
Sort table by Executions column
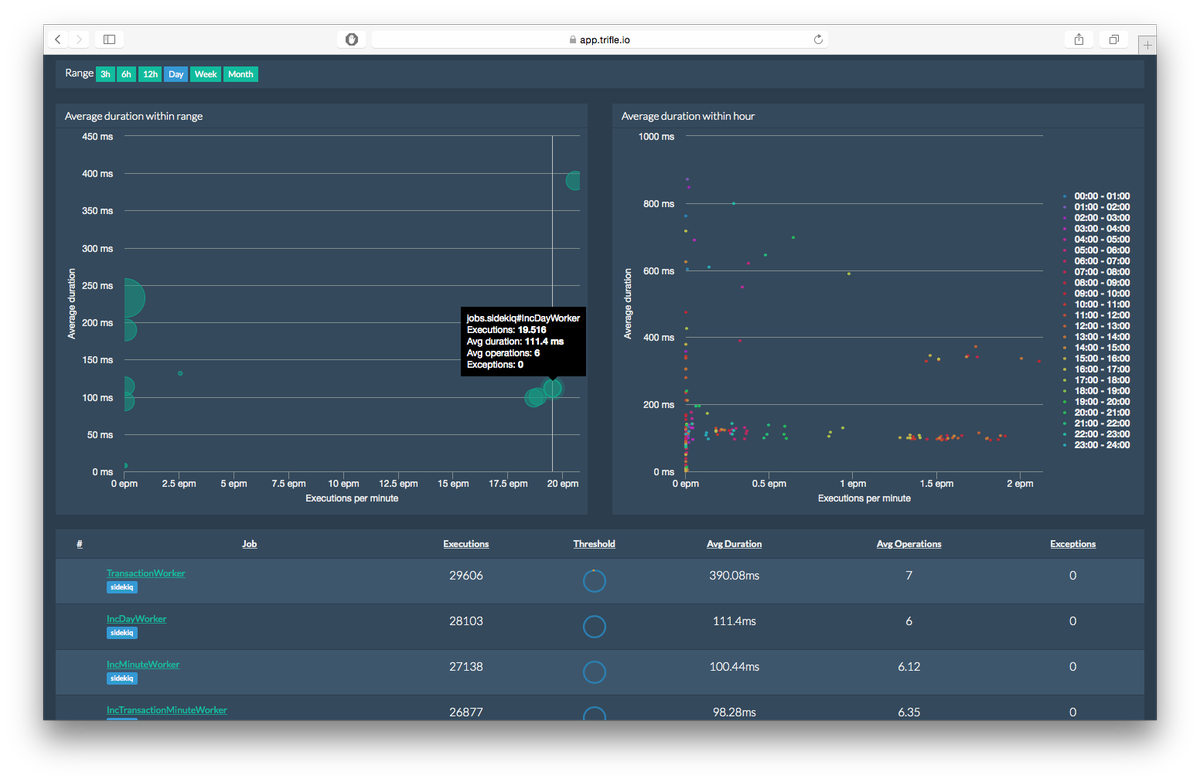pos(466,544)
